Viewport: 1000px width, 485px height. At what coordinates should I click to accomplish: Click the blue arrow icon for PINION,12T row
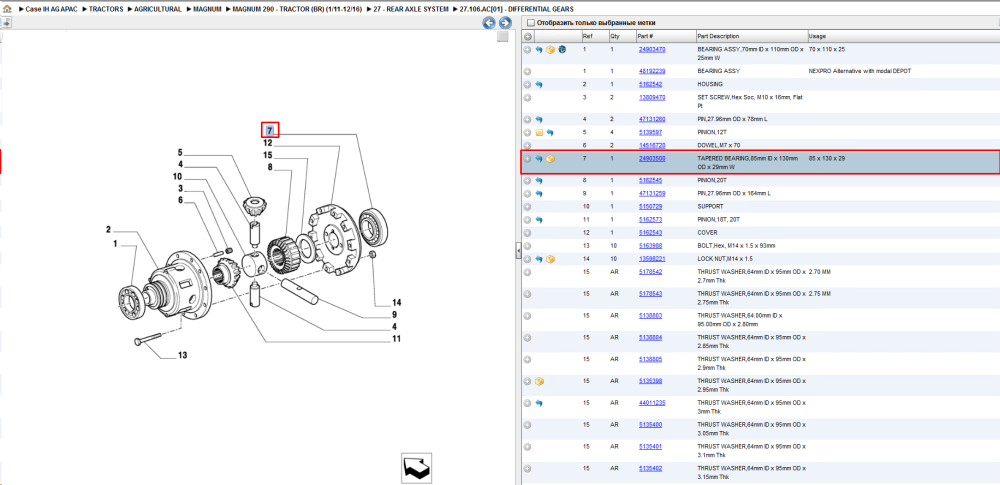pos(550,133)
